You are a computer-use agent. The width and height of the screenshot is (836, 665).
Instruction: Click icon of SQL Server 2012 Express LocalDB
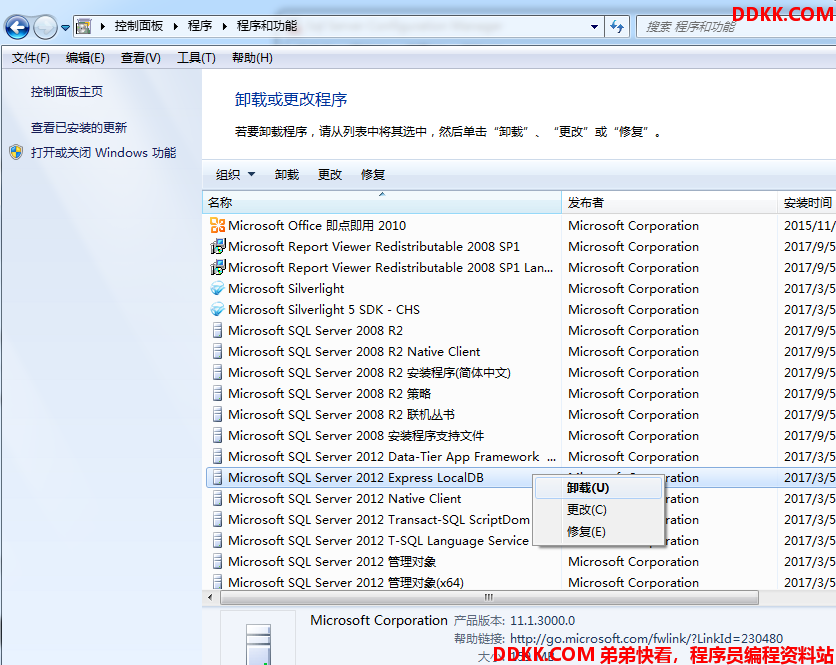point(218,477)
